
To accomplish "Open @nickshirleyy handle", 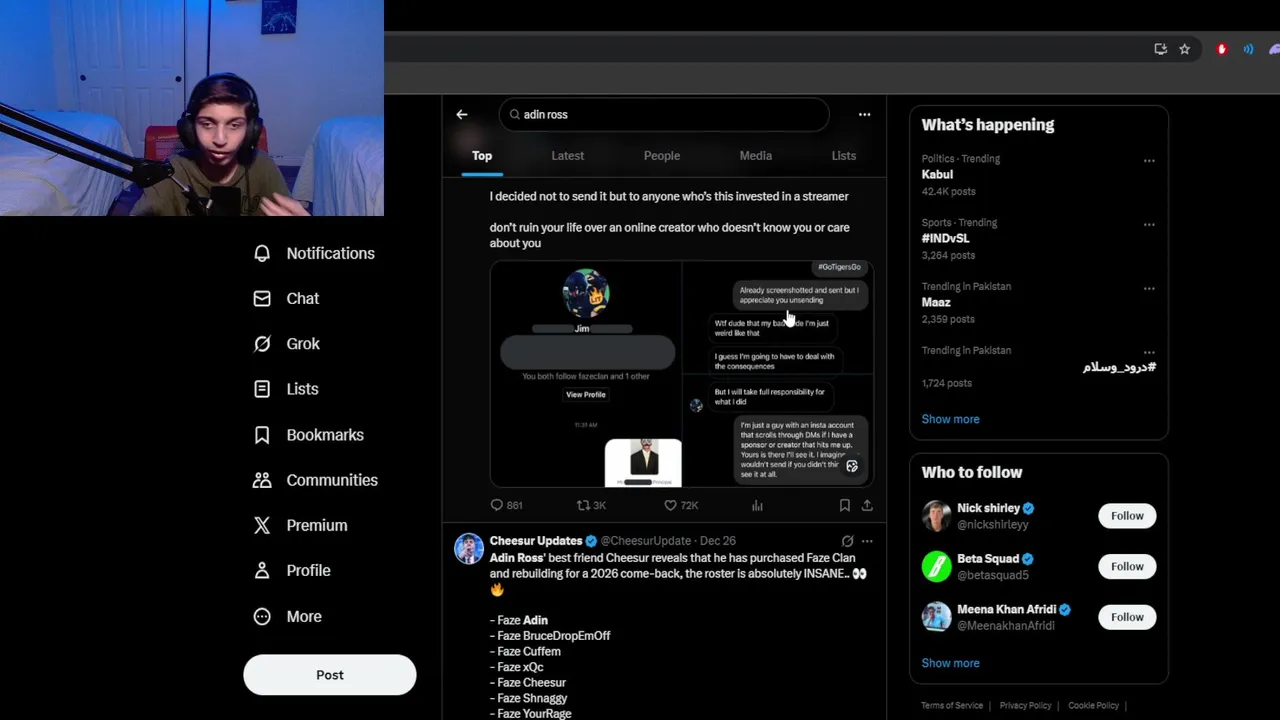I will click(x=992, y=525).
